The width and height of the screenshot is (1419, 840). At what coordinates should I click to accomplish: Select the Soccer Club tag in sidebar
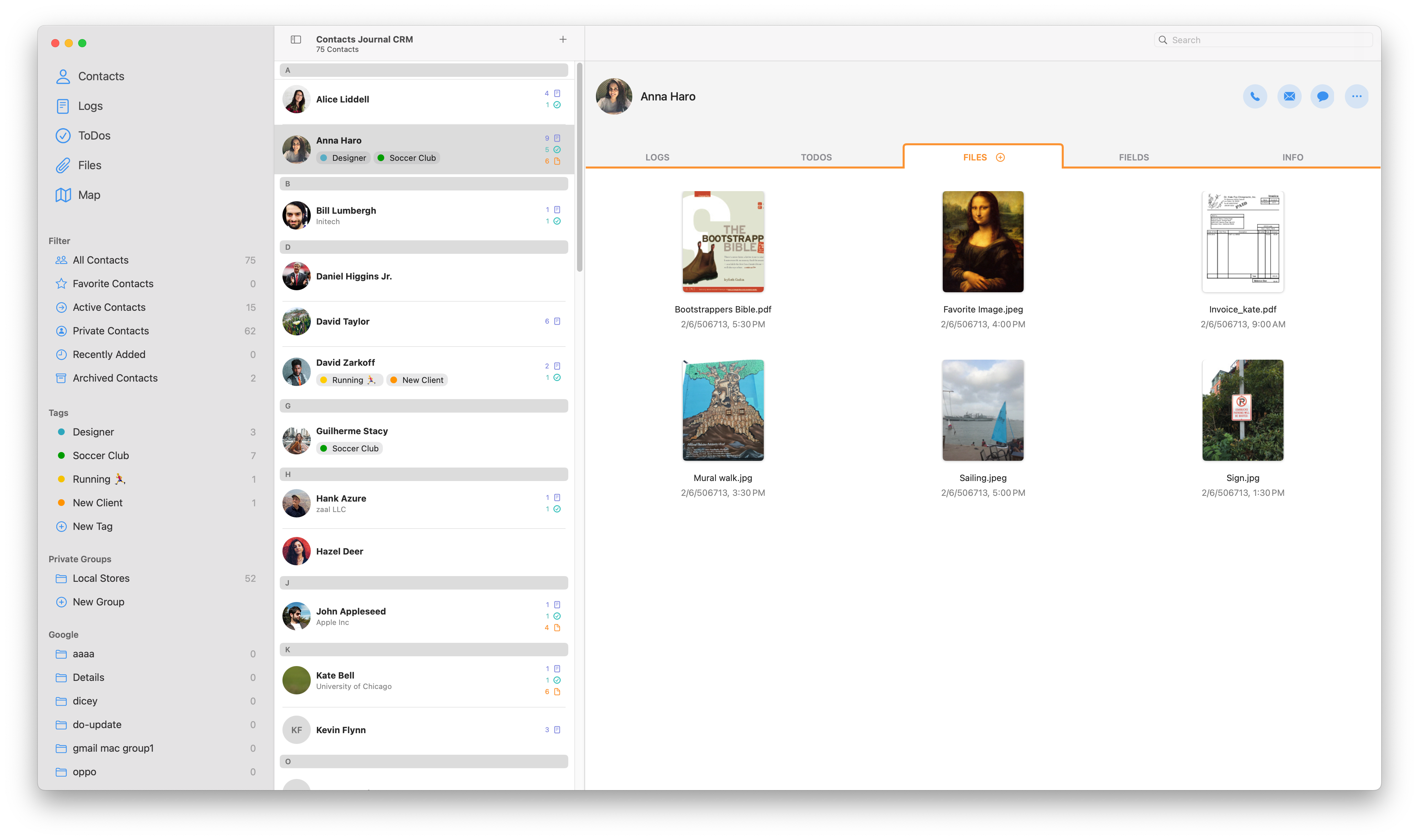[155, 456]
